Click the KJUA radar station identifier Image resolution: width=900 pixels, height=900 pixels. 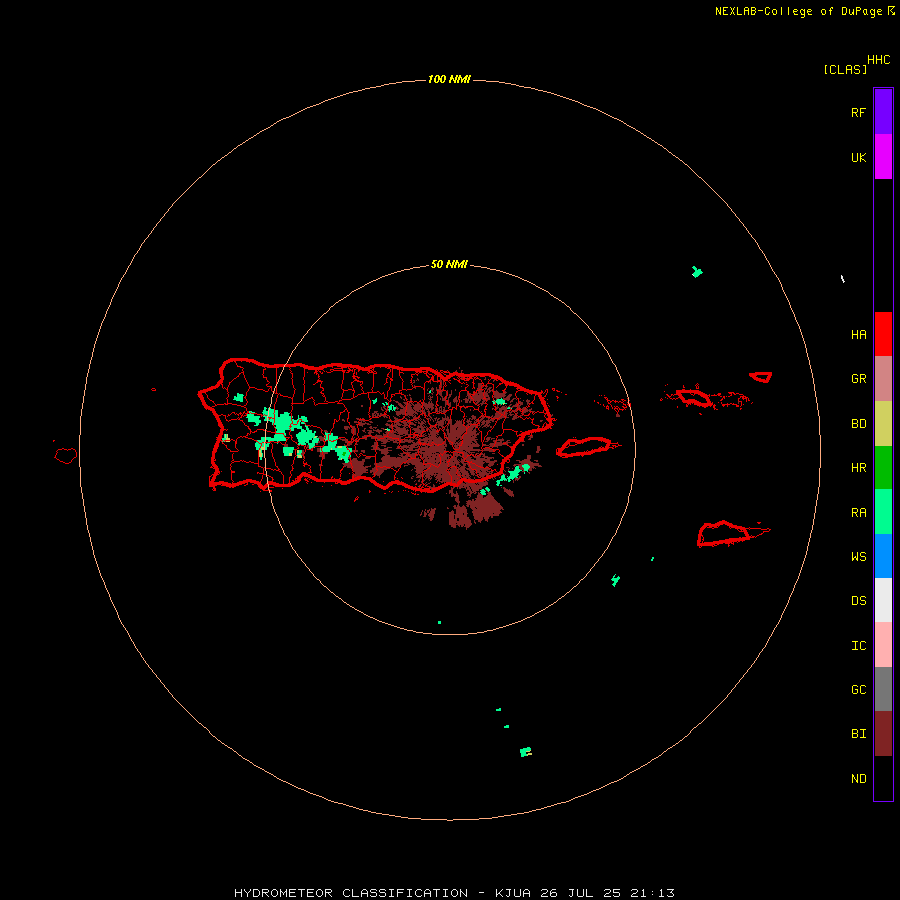[x=513, y=893]
